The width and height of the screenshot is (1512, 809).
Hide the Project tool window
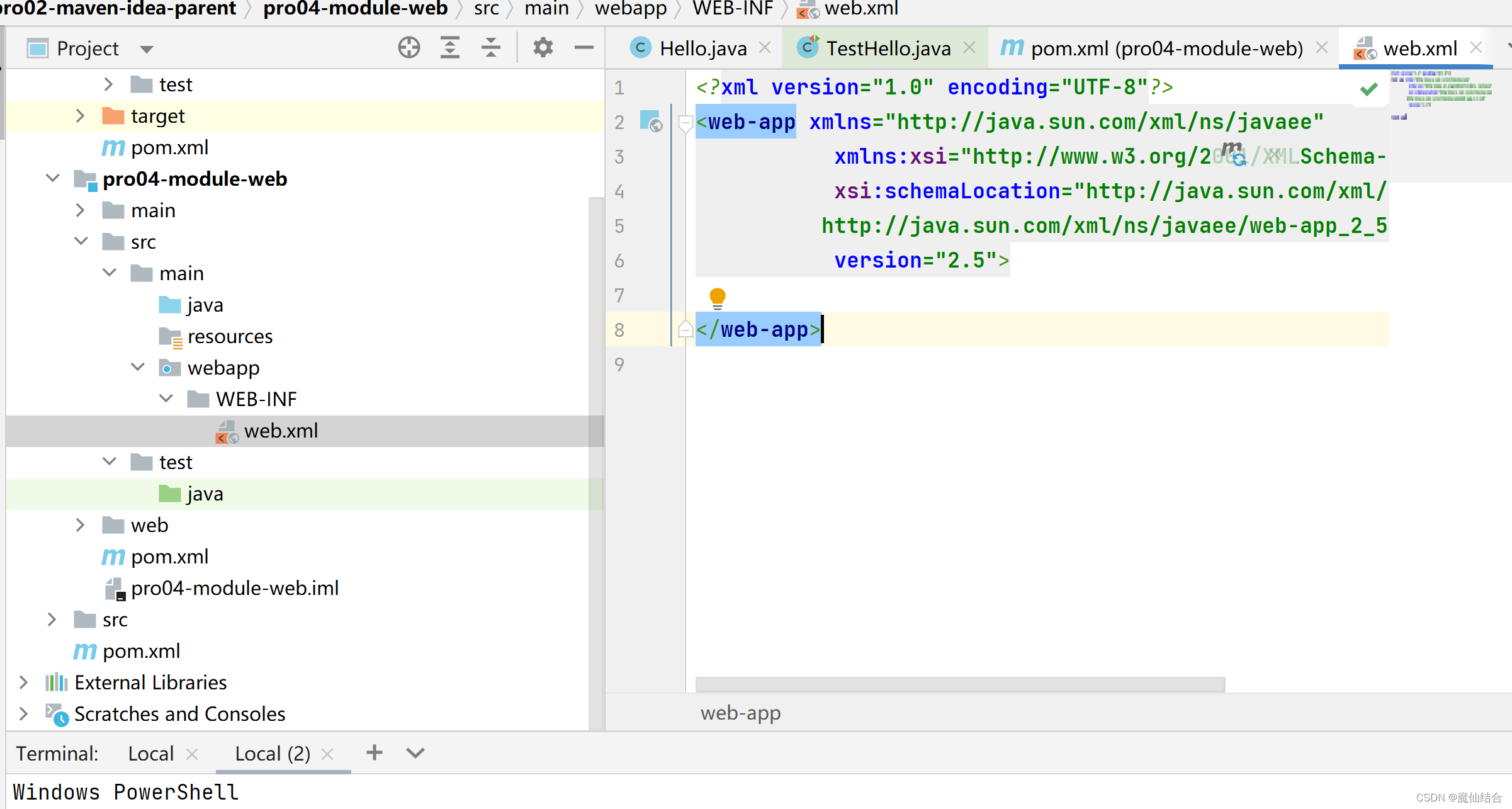coord(584,48)
